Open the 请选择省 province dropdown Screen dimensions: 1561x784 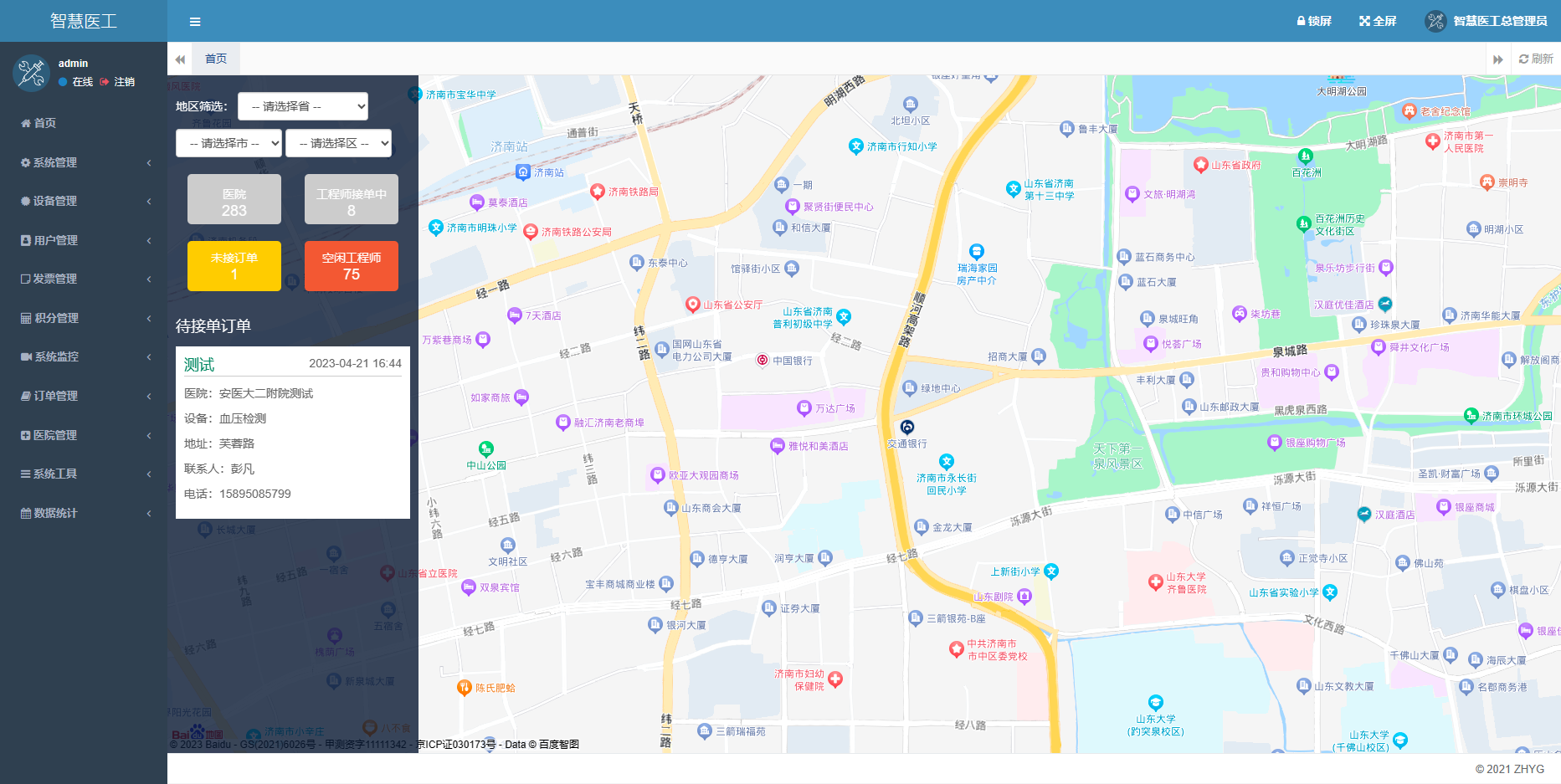click(303, 106)
